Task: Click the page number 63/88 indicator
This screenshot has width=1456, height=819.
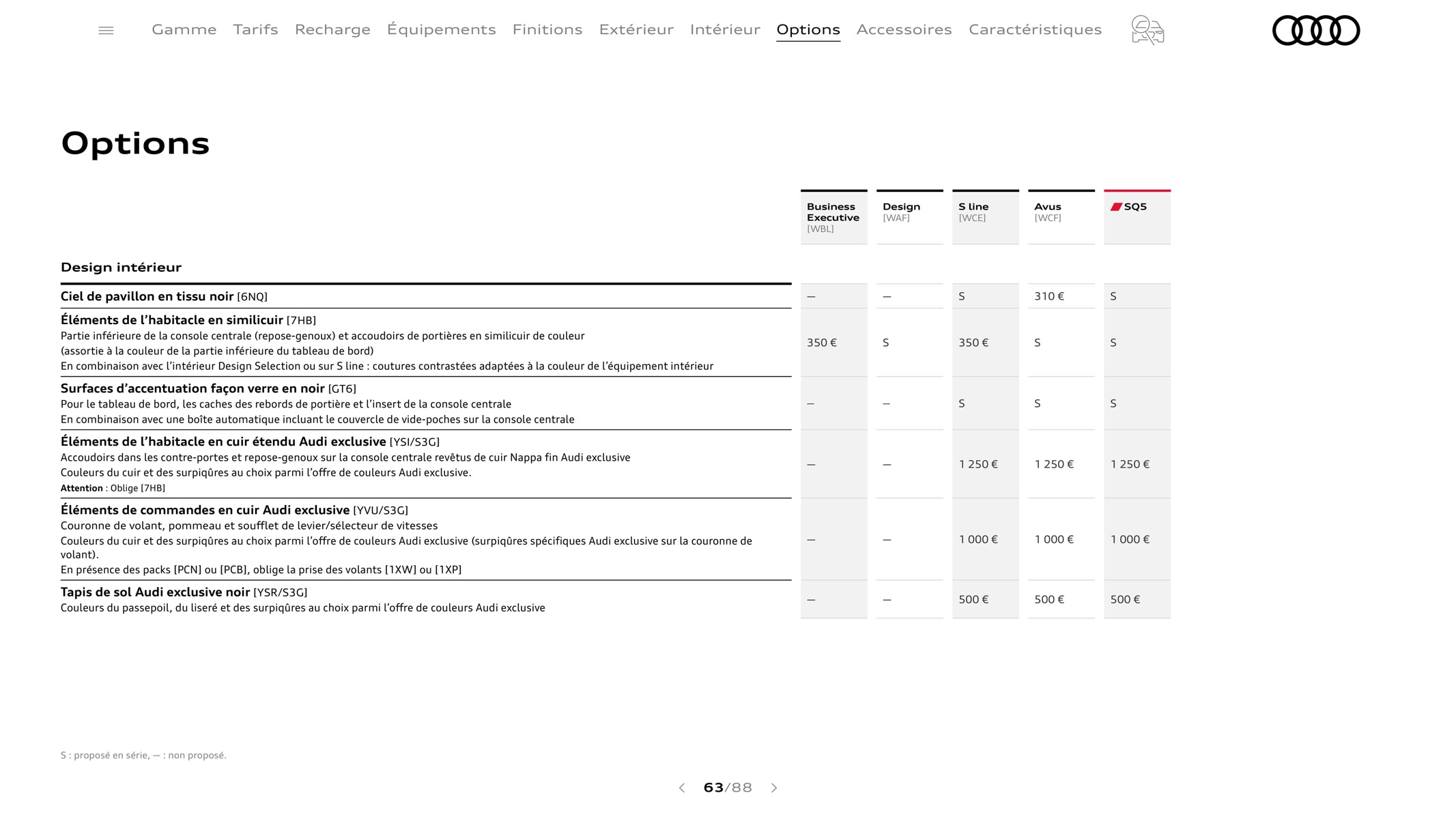Action: pos(728,788)
